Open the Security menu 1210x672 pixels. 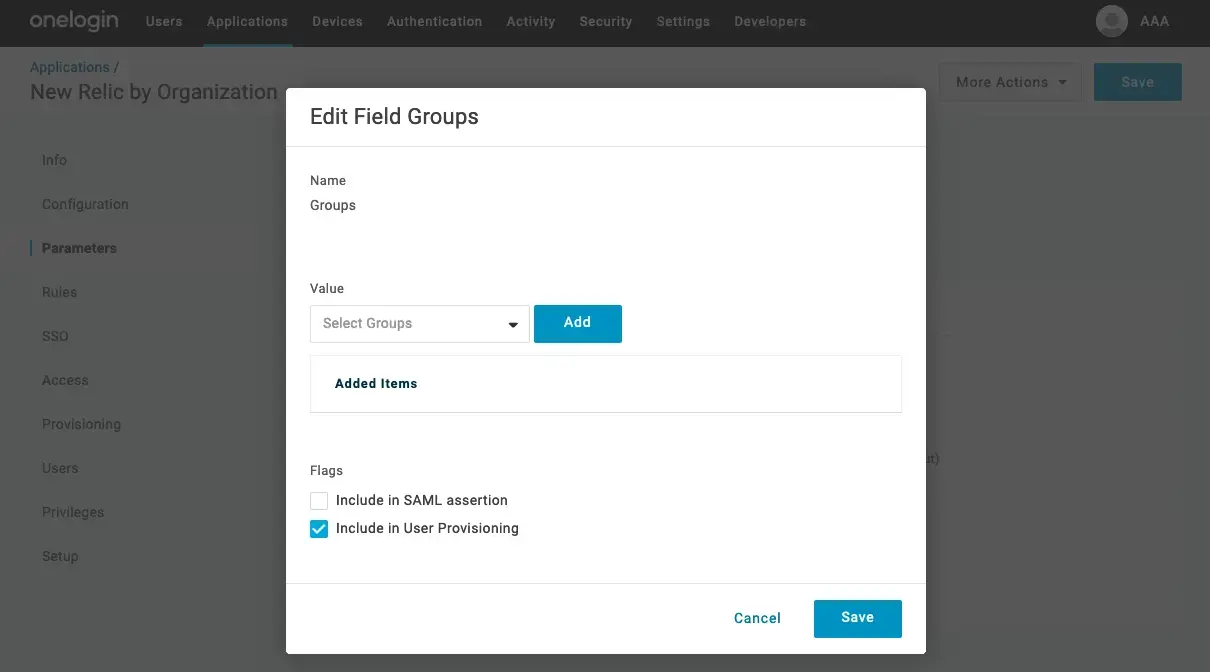pyautogui.click(x=605, y=21)
